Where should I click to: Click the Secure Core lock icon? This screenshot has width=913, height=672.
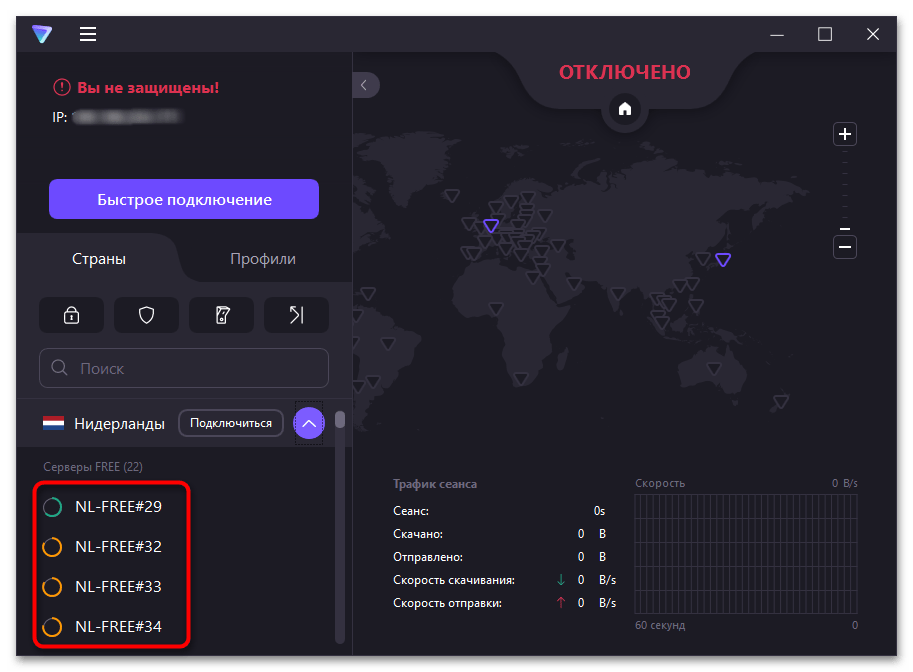tap(71, 315)
